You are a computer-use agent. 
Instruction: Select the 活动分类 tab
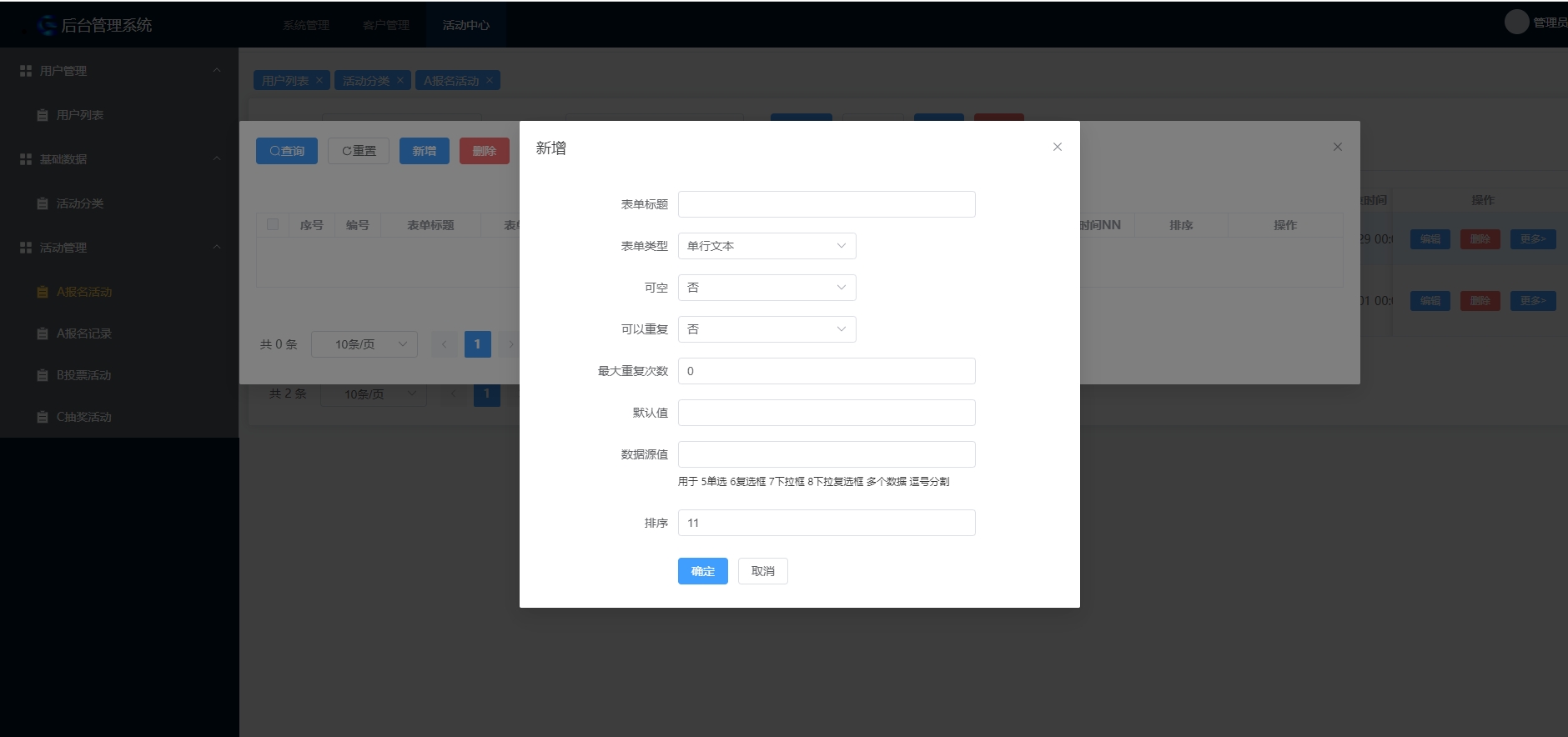tap(365, 81)
